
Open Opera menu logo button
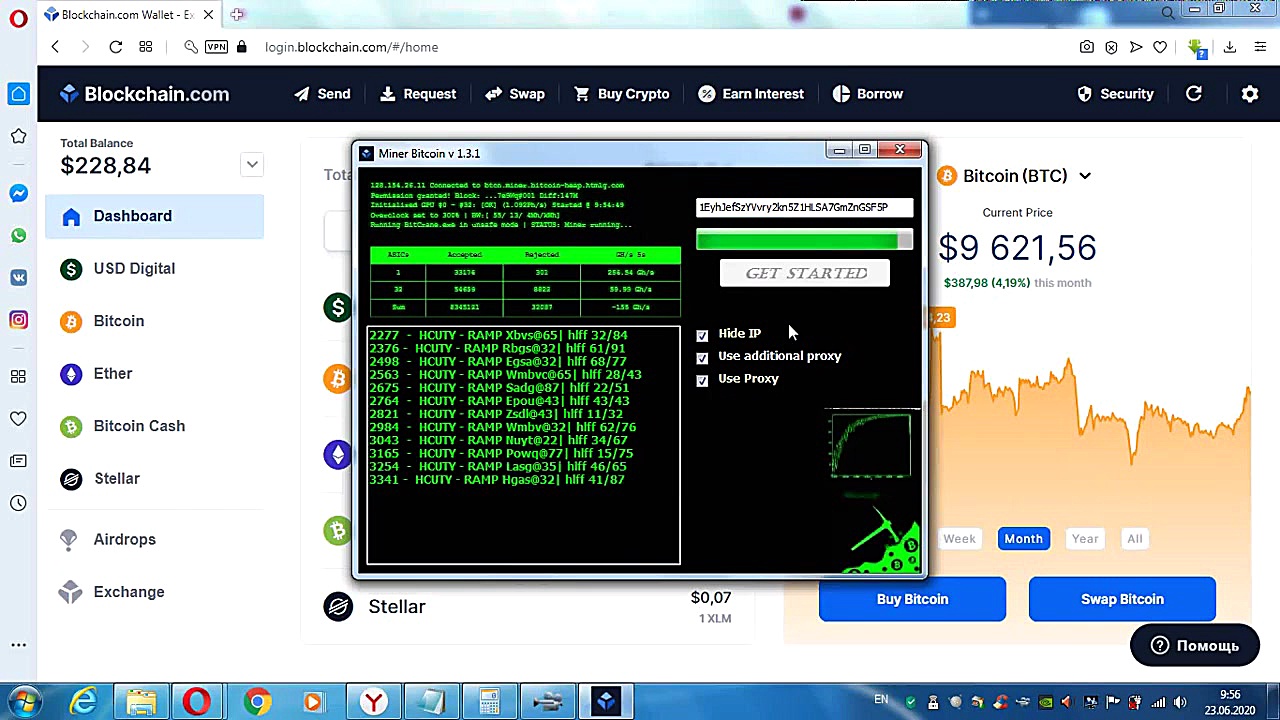[x=18, y=19]
